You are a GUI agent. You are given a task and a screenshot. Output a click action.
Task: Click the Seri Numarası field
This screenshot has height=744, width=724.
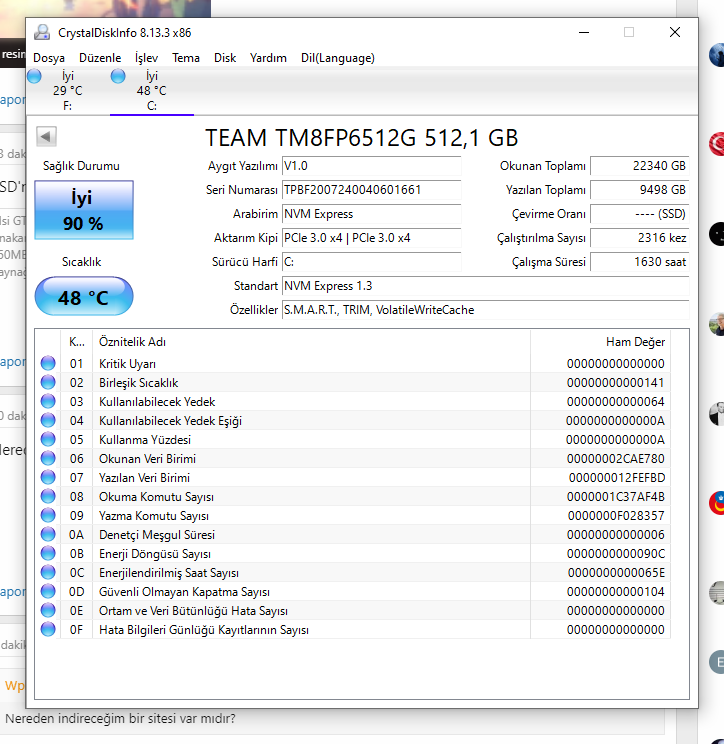[371, 190]
